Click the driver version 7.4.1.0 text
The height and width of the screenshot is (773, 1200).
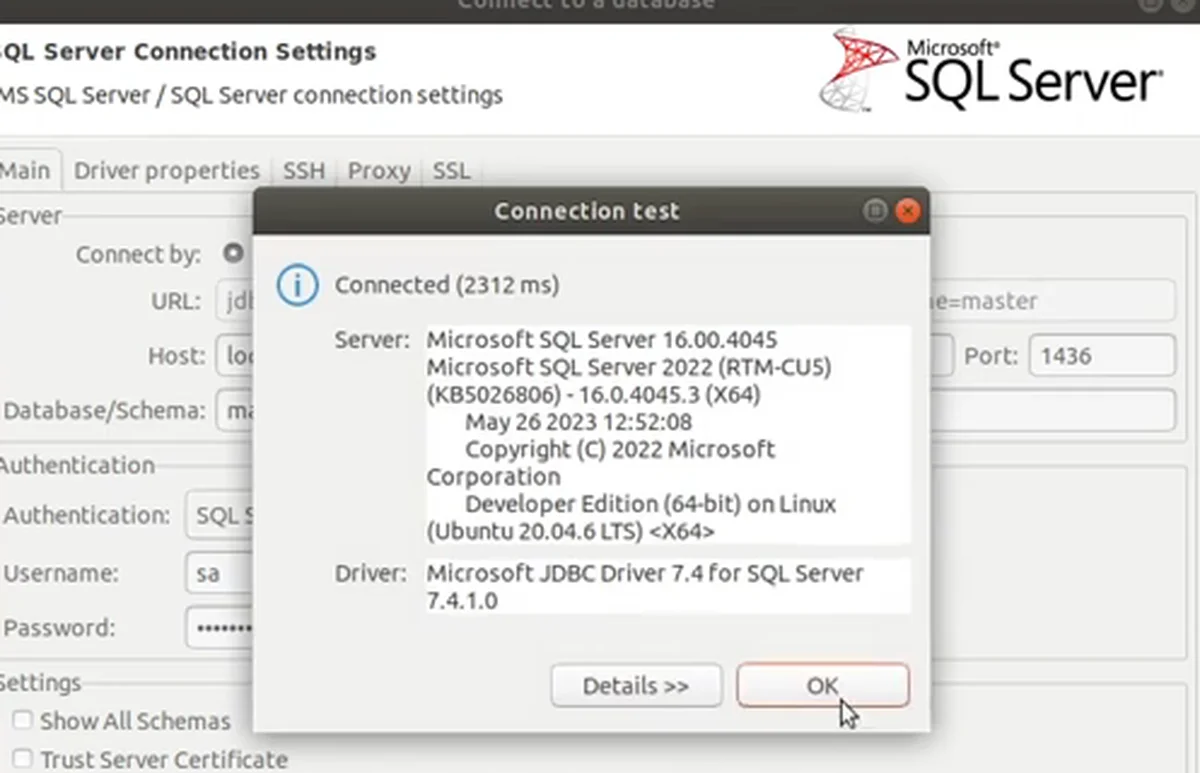[x=462, y=601]
